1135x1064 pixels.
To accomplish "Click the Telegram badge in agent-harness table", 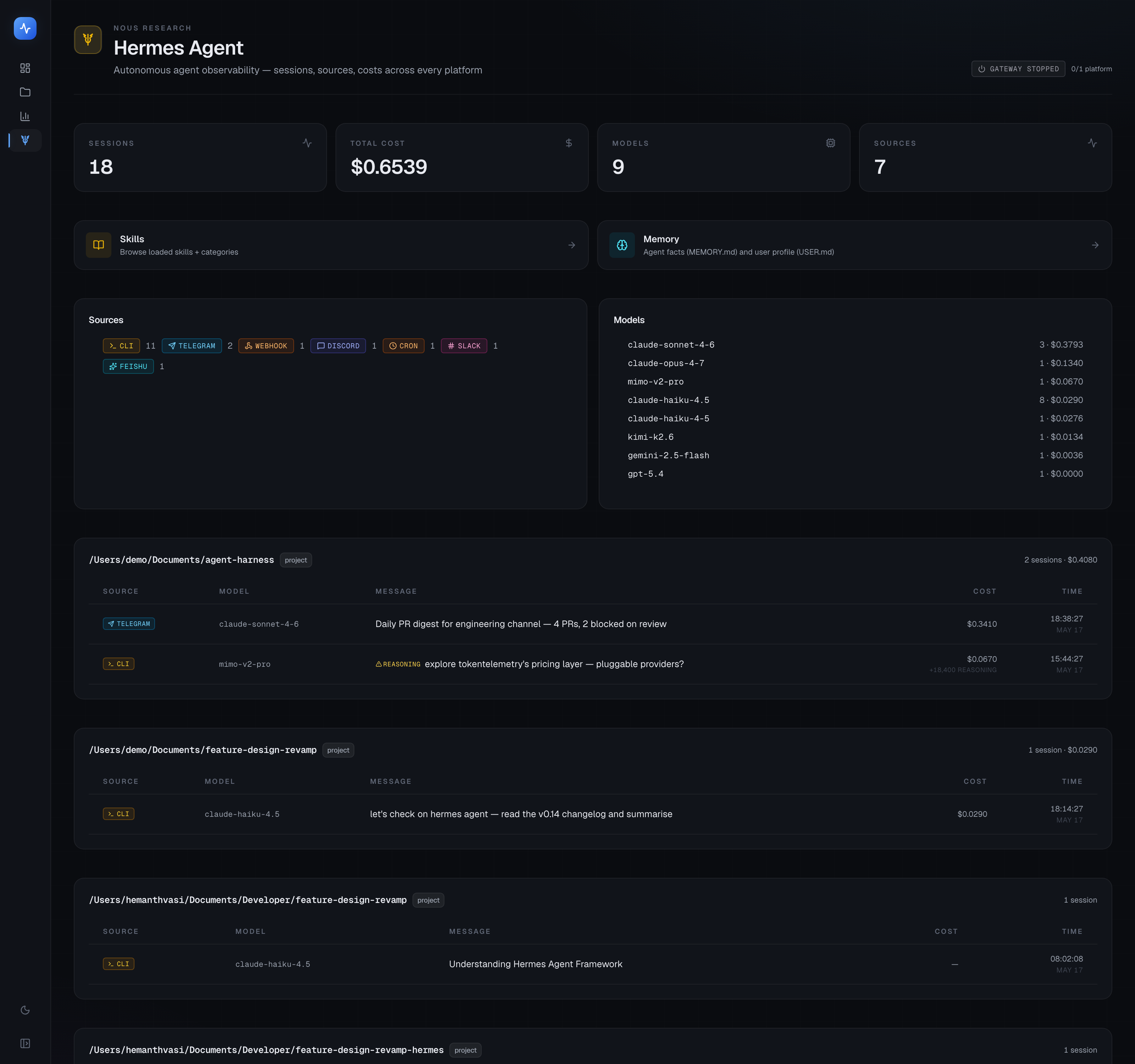I will click(129, 624).
